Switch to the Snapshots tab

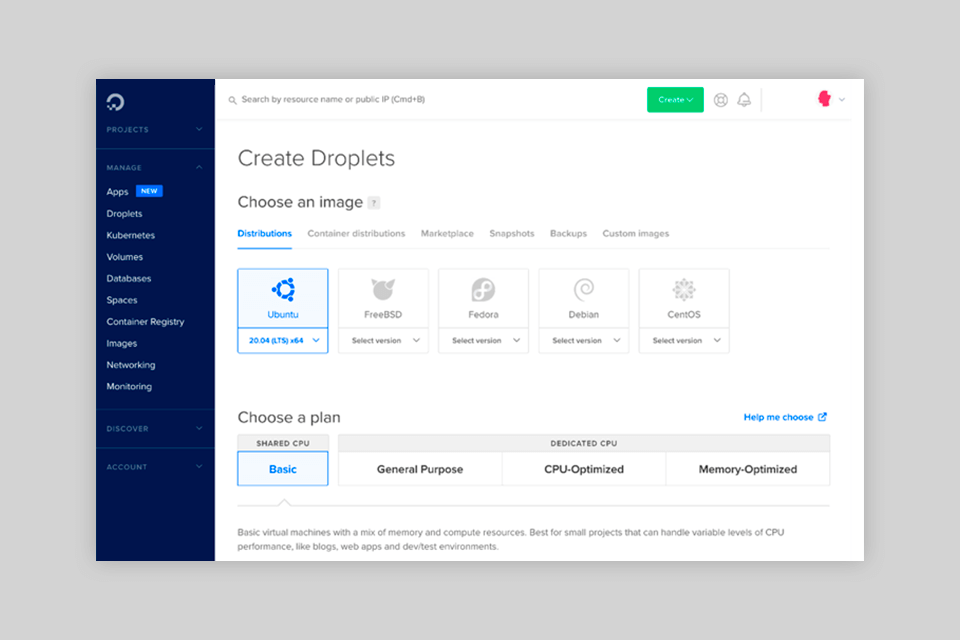tap(512, 233)
